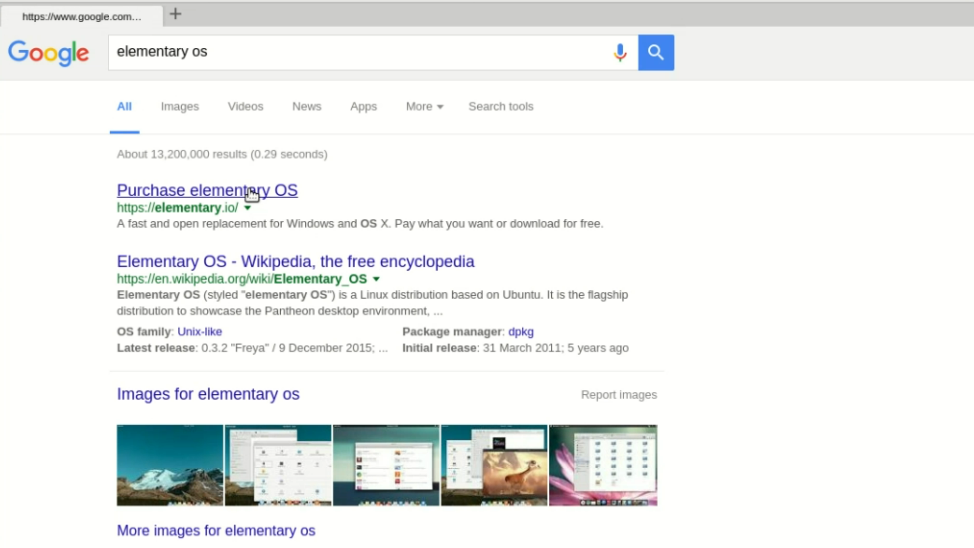Click the 'Linux distribution based on Ubuntu' snippet
Viewport: 974px width, 548px height.
tap(372, 303)
